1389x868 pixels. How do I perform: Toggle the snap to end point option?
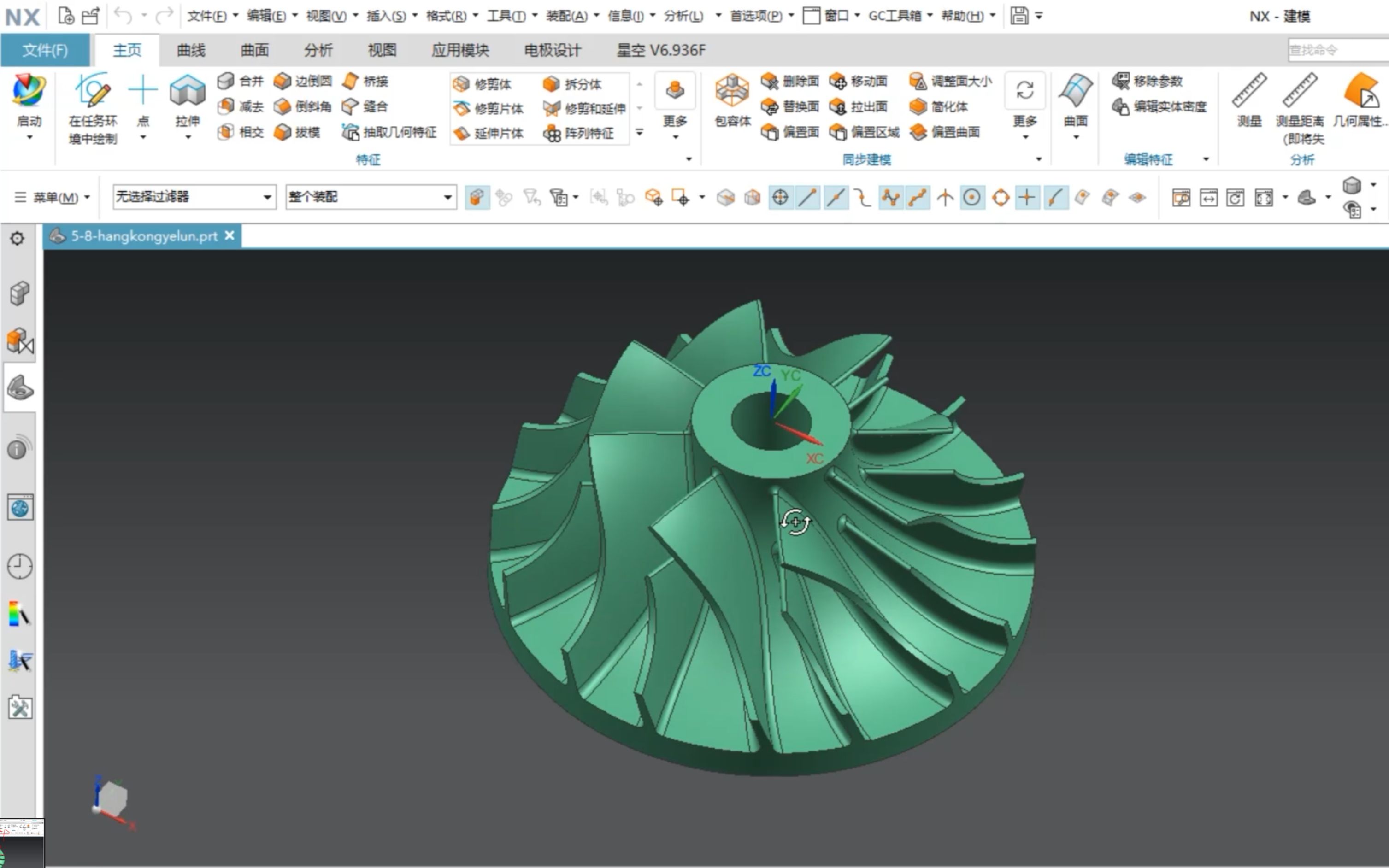coord(808,198)
